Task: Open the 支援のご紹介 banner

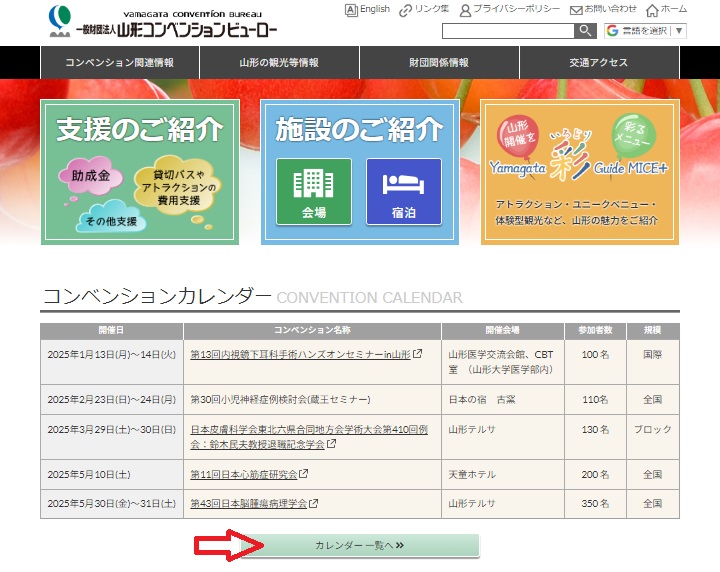Action: [x=139, y=171]
